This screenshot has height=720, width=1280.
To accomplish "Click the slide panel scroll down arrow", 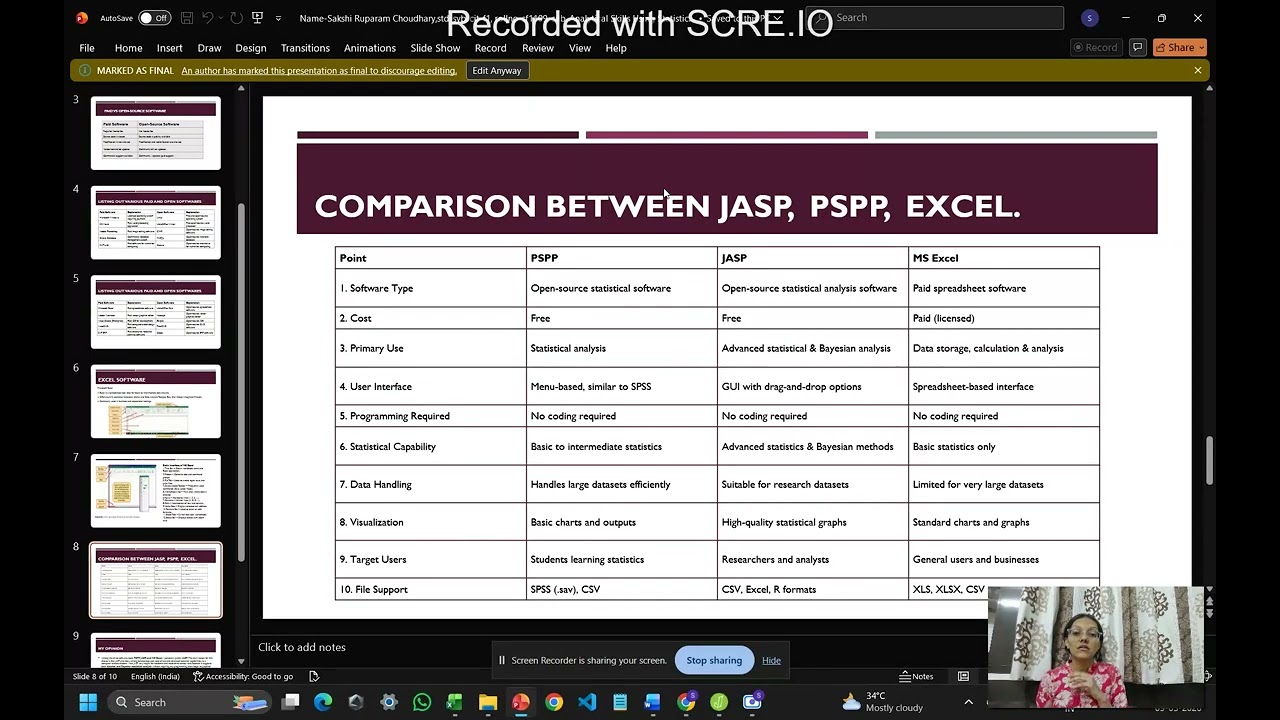I will [x=241, y=661].
